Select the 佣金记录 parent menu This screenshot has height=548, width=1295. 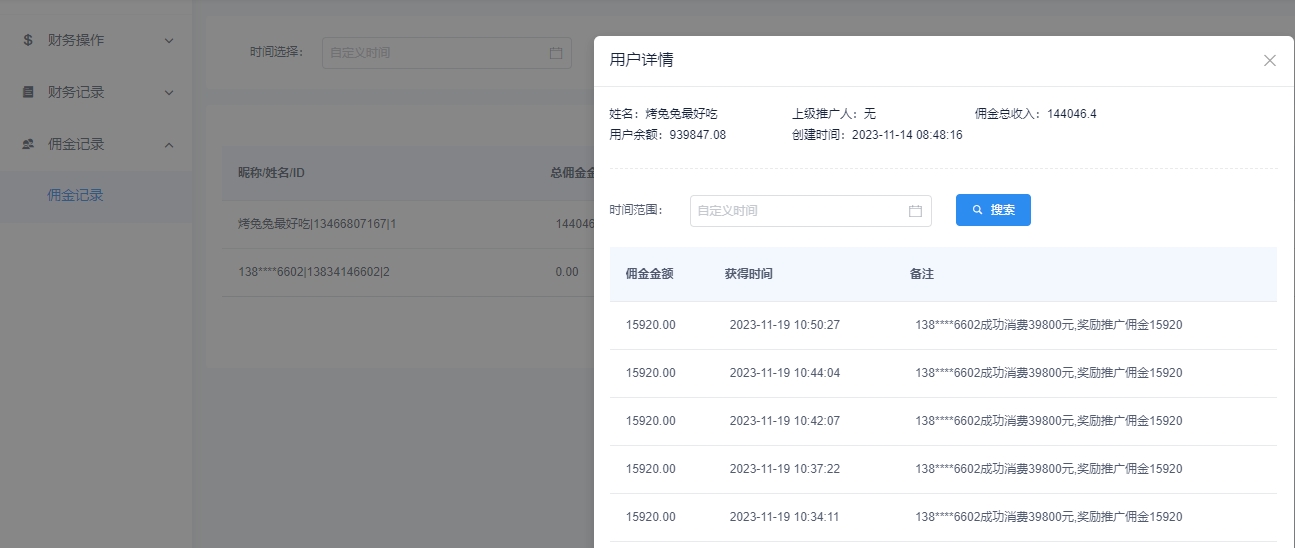pyautogui.click(x=96, y=144)
